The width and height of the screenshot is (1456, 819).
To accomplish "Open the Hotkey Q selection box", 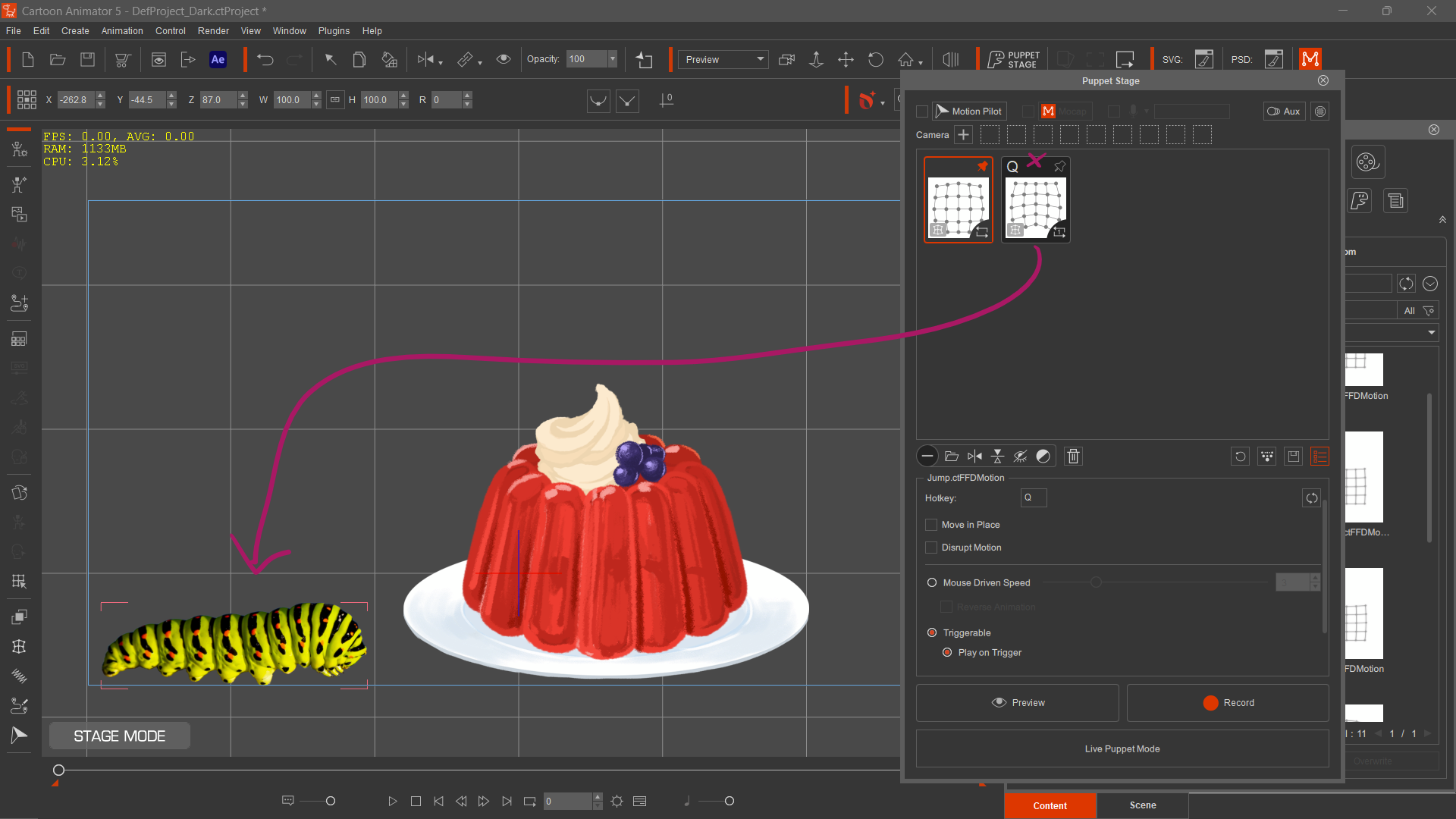I will point(1034,497).
